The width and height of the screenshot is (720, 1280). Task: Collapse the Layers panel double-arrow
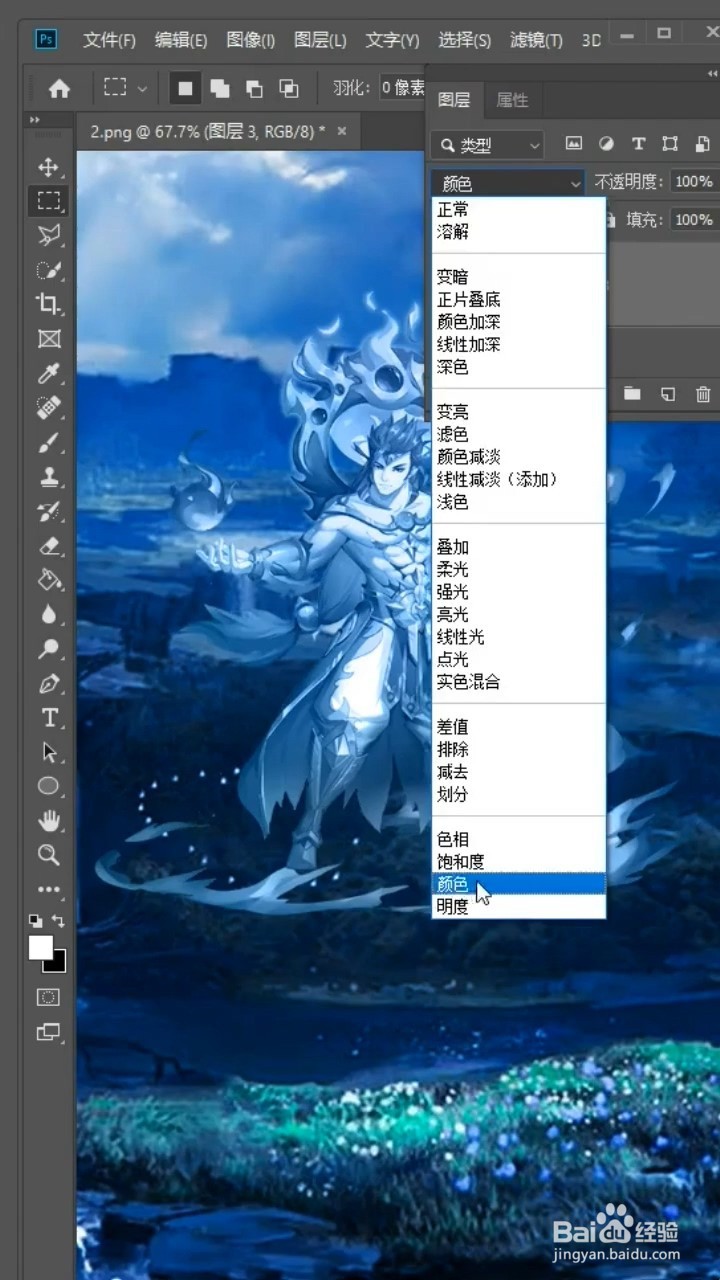point(711,72)
